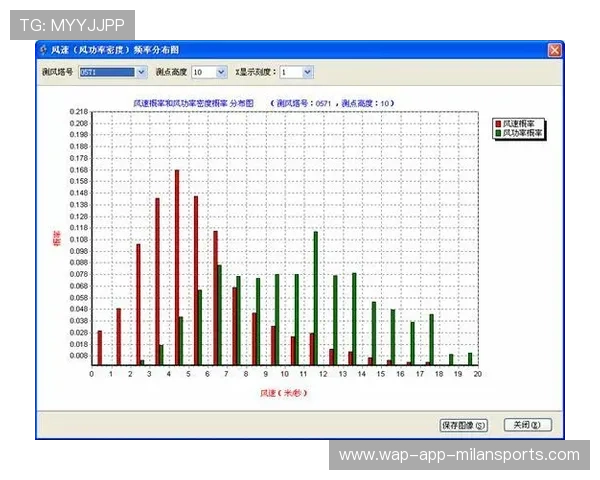Click the 测风塔号 label in the toolbar

(57, 72)
